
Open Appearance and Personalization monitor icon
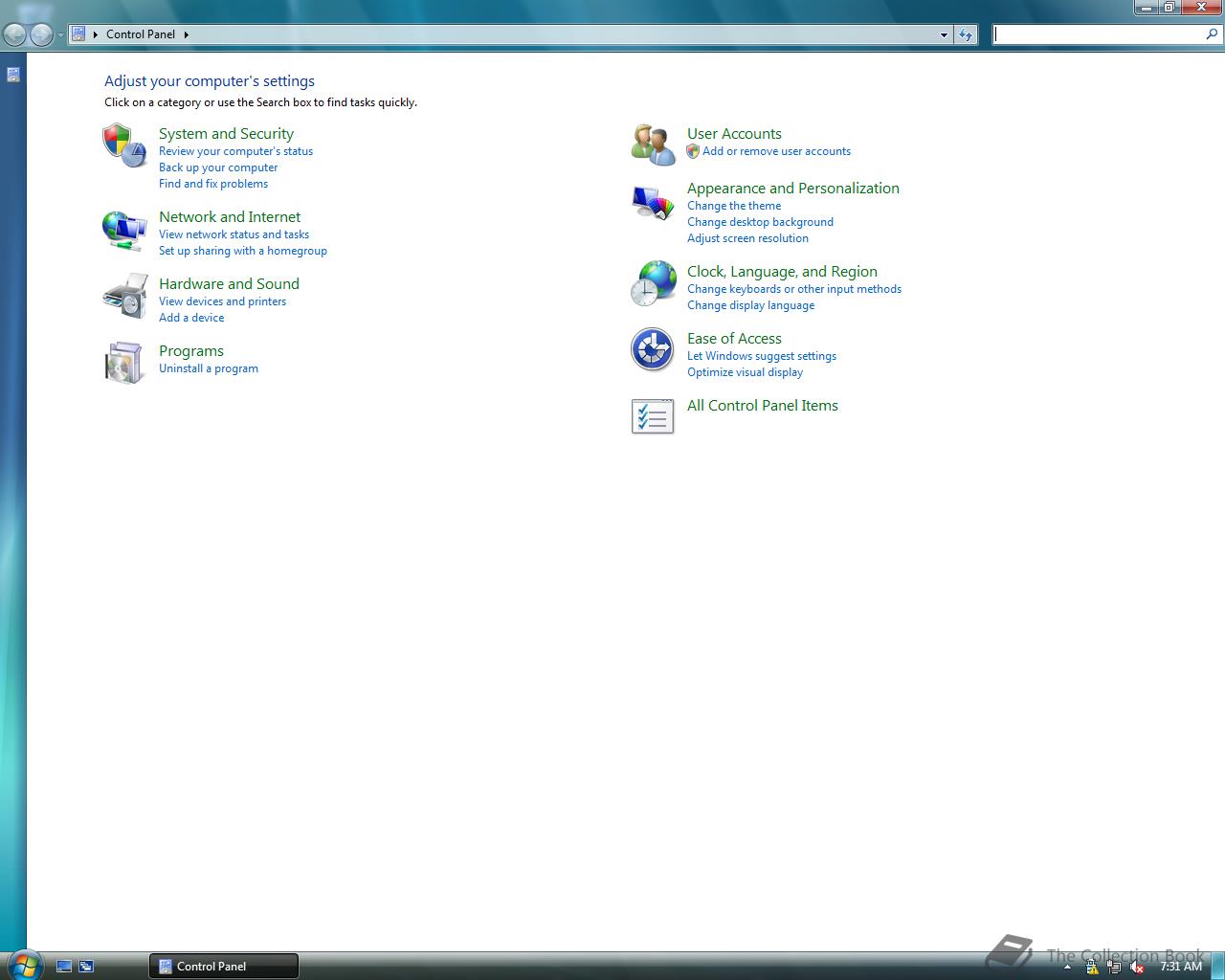click(653, 202)
